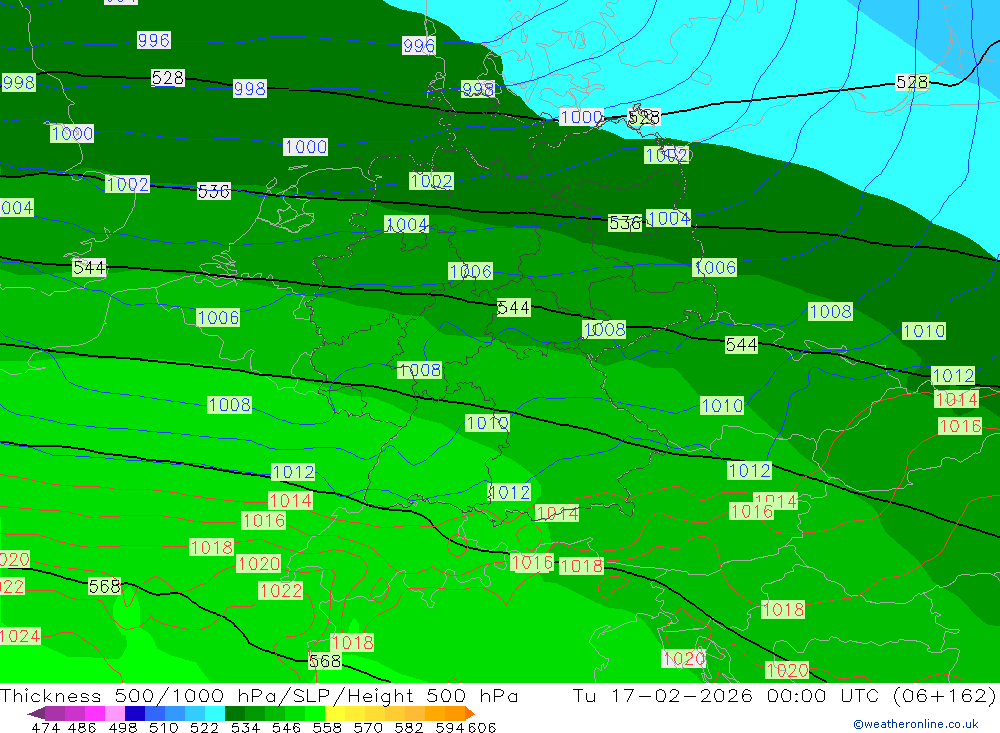Screen dimensions: 1000x733
Task: Click the "Thickness 500/1000 hPa/SLP/Height 500 hPa" title
Action: point(259,695)
